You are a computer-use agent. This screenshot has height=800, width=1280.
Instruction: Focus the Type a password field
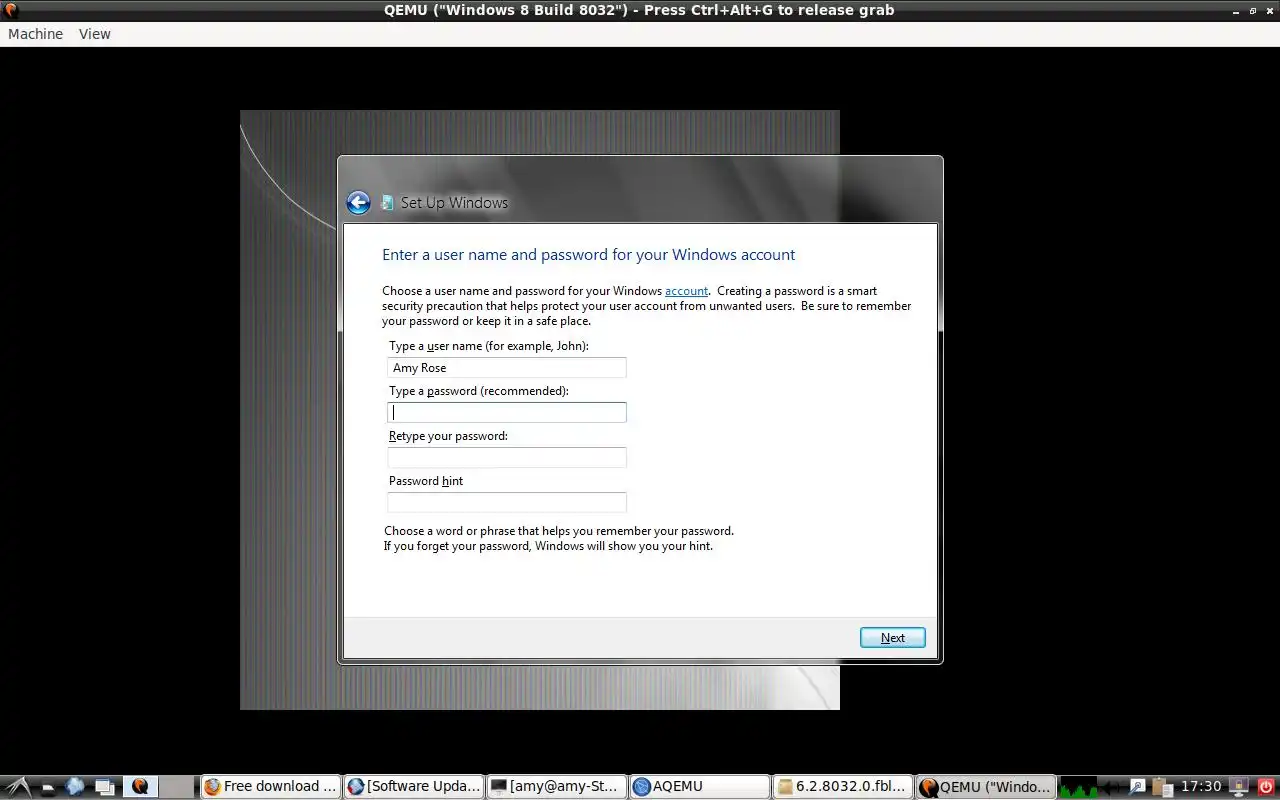tap(507, 412)
